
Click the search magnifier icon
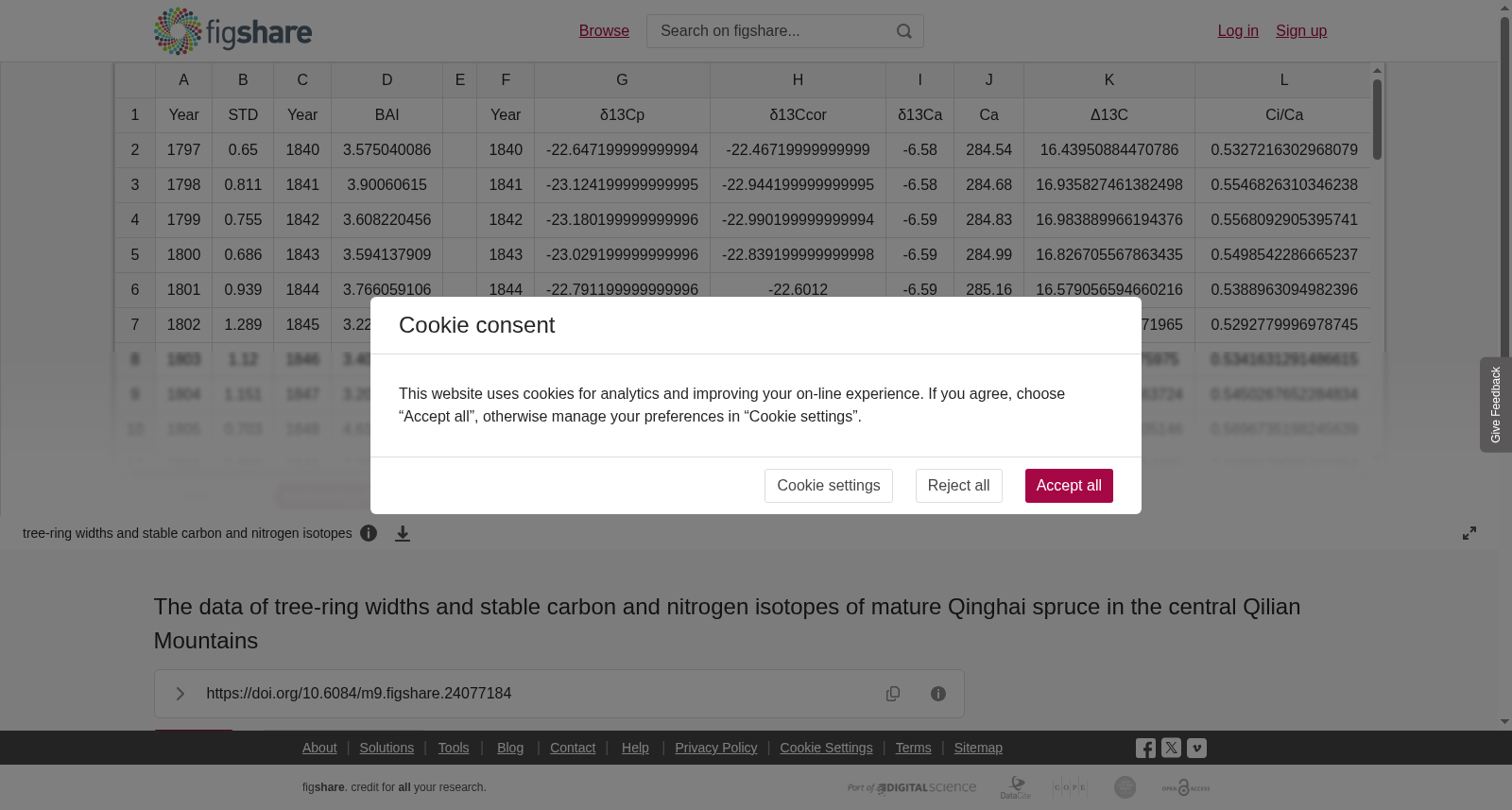[x=904, y=31]
